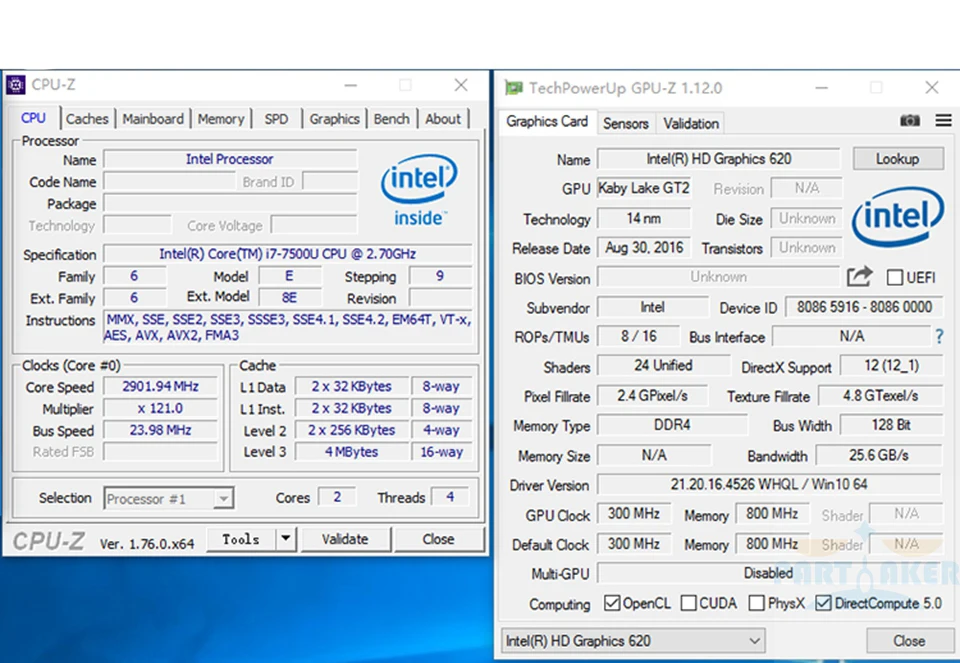The width and height of the screenshot is (960, 663).
Task: Click the Validate button in CPU-Z
Action: pos(345,539)
